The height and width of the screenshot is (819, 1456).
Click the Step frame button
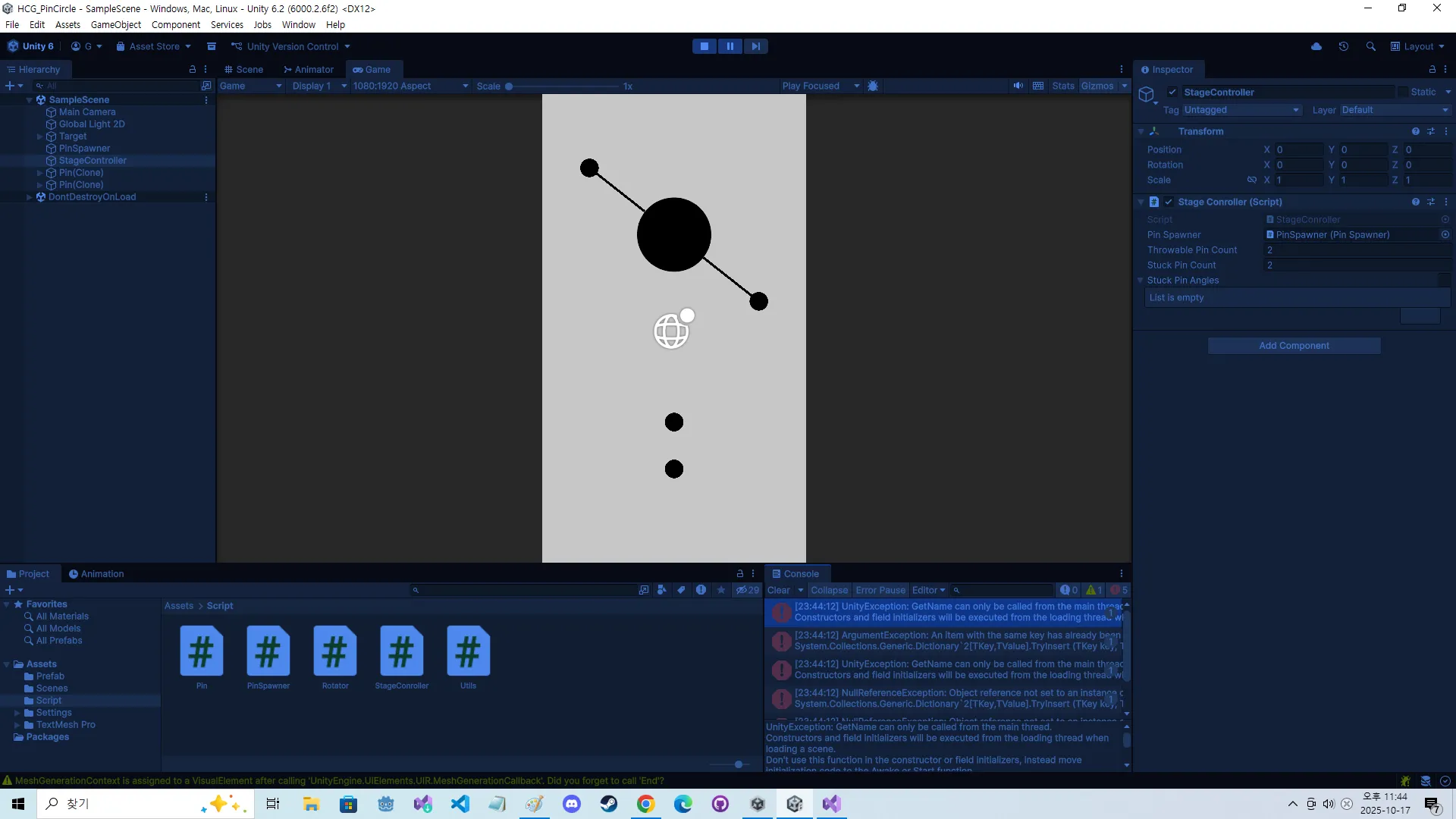click(755, 46)
